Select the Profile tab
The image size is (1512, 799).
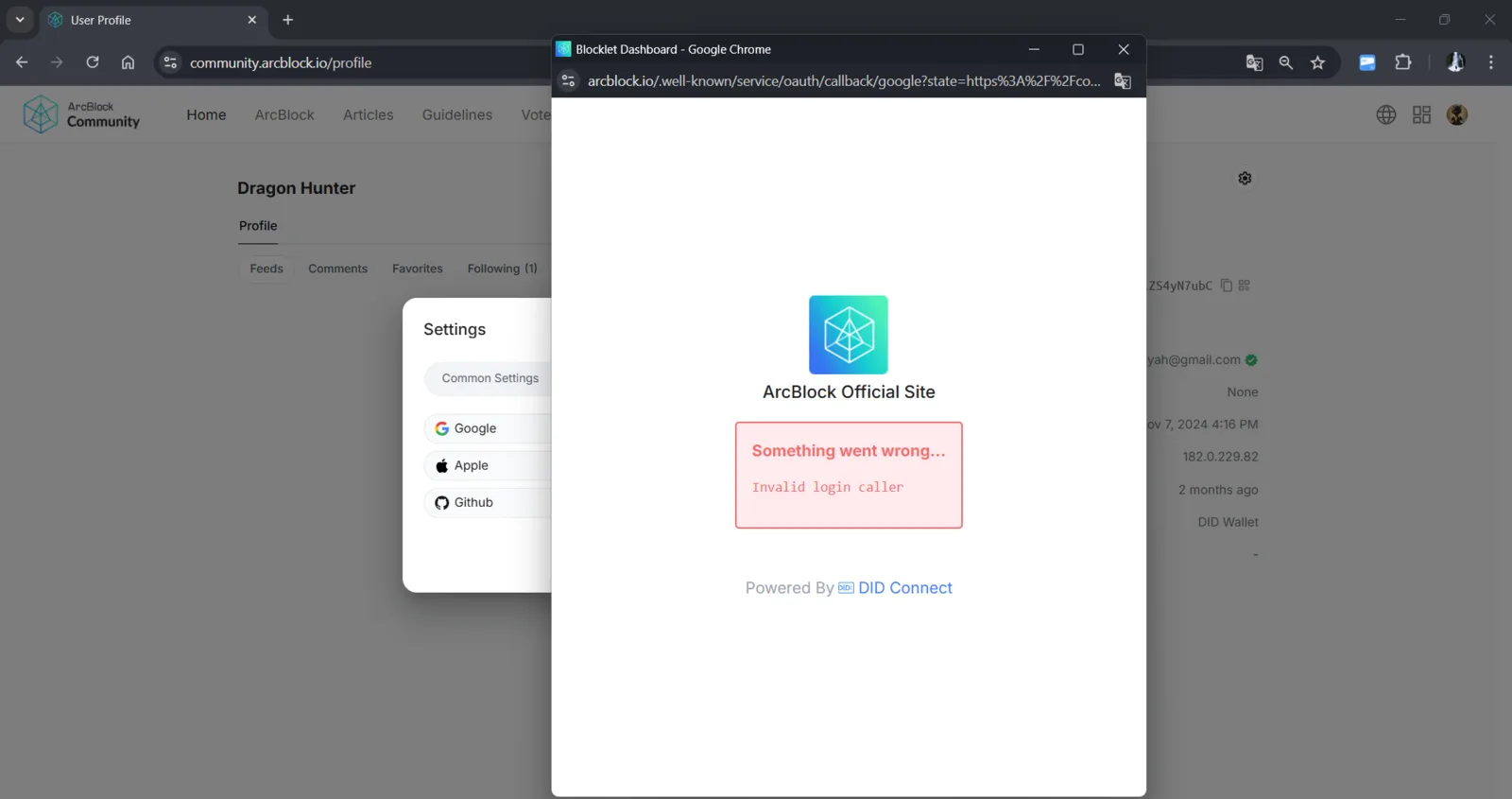pyautogui.click(x=258, y=226)
